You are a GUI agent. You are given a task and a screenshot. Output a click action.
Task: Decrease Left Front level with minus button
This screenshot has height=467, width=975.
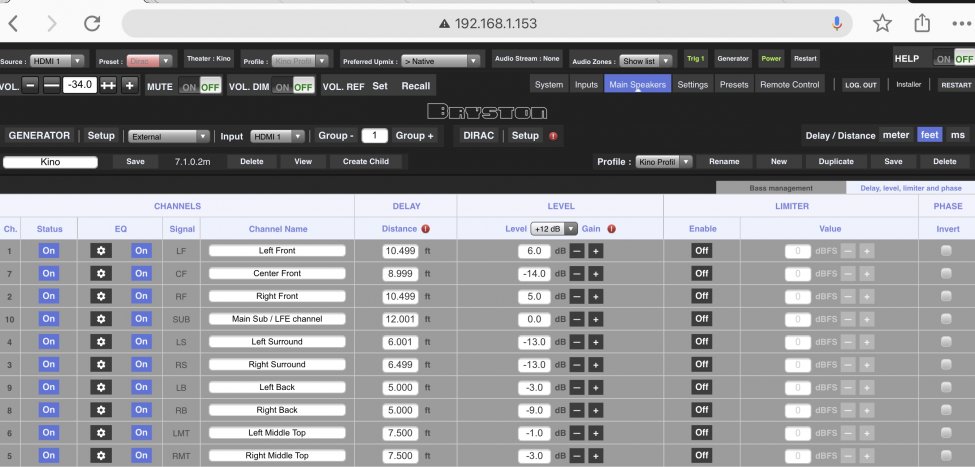click(577, 251)
